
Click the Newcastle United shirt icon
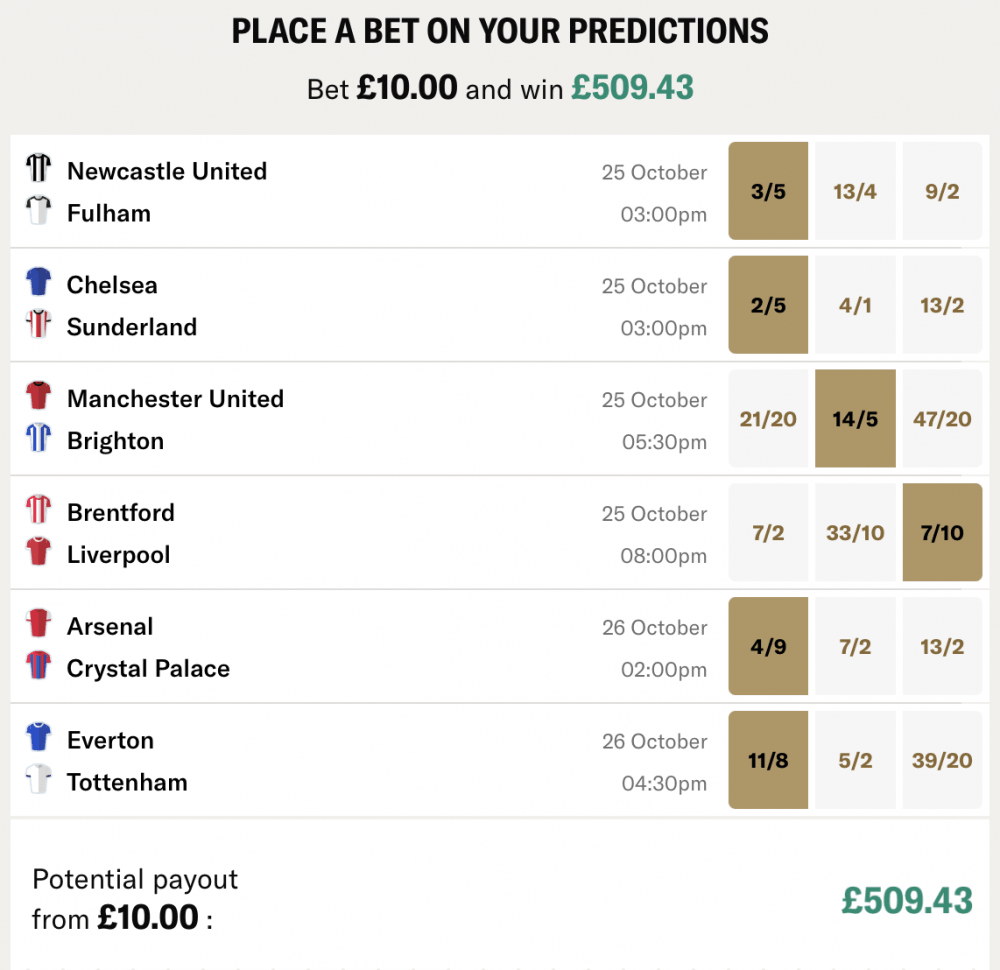[x=38, y=168]
